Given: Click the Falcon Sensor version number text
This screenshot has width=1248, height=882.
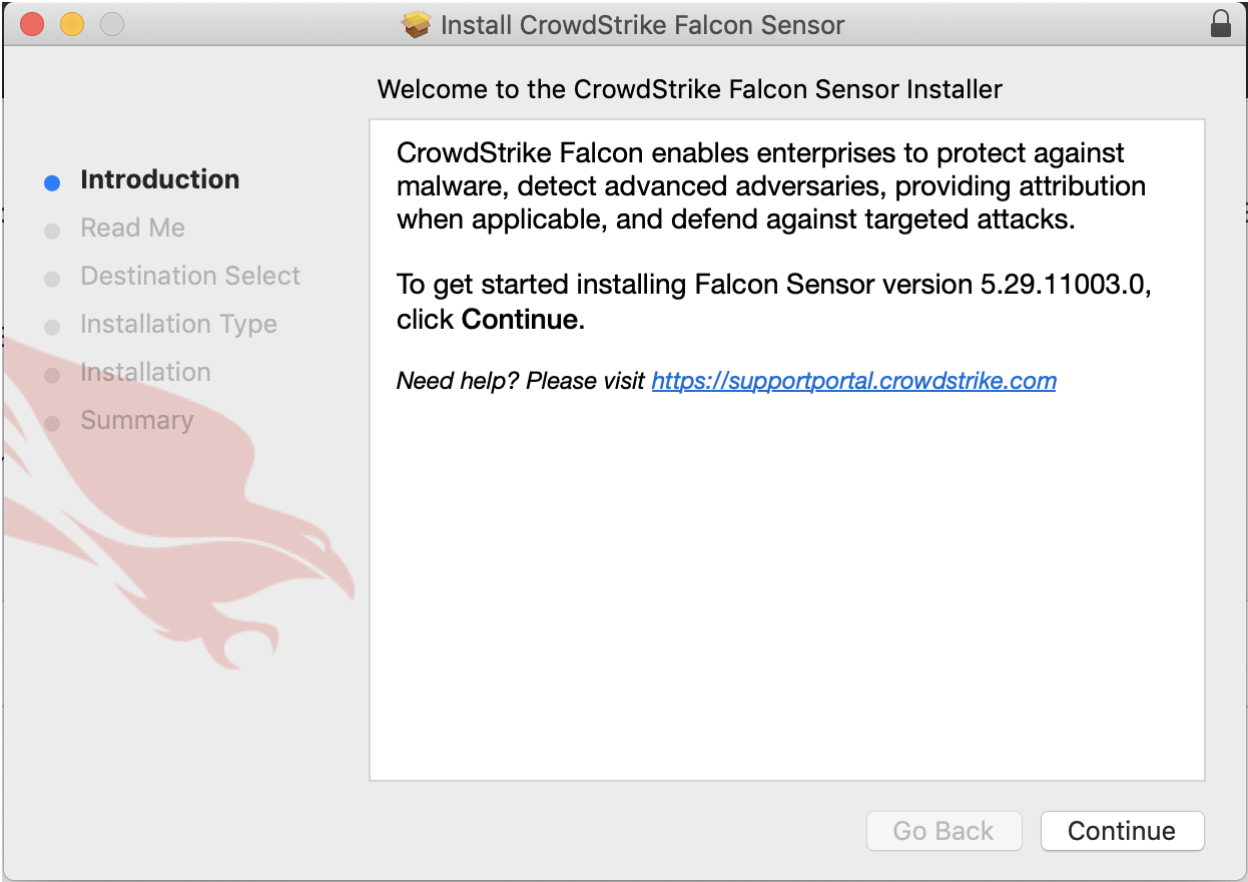Looking at the screenshot, I should (x=1062, y=285).
